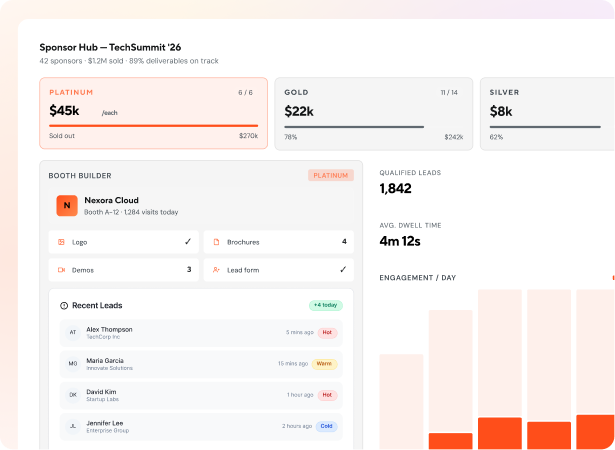Click the orange N logo of Nexora Cloud
Viewport: 615px width, 450px height.
(x=67, y=206)
